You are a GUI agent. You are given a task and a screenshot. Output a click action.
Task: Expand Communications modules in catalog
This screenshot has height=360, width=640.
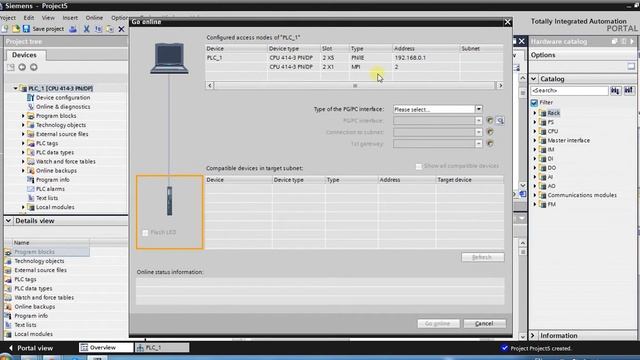tap(535, 195)
